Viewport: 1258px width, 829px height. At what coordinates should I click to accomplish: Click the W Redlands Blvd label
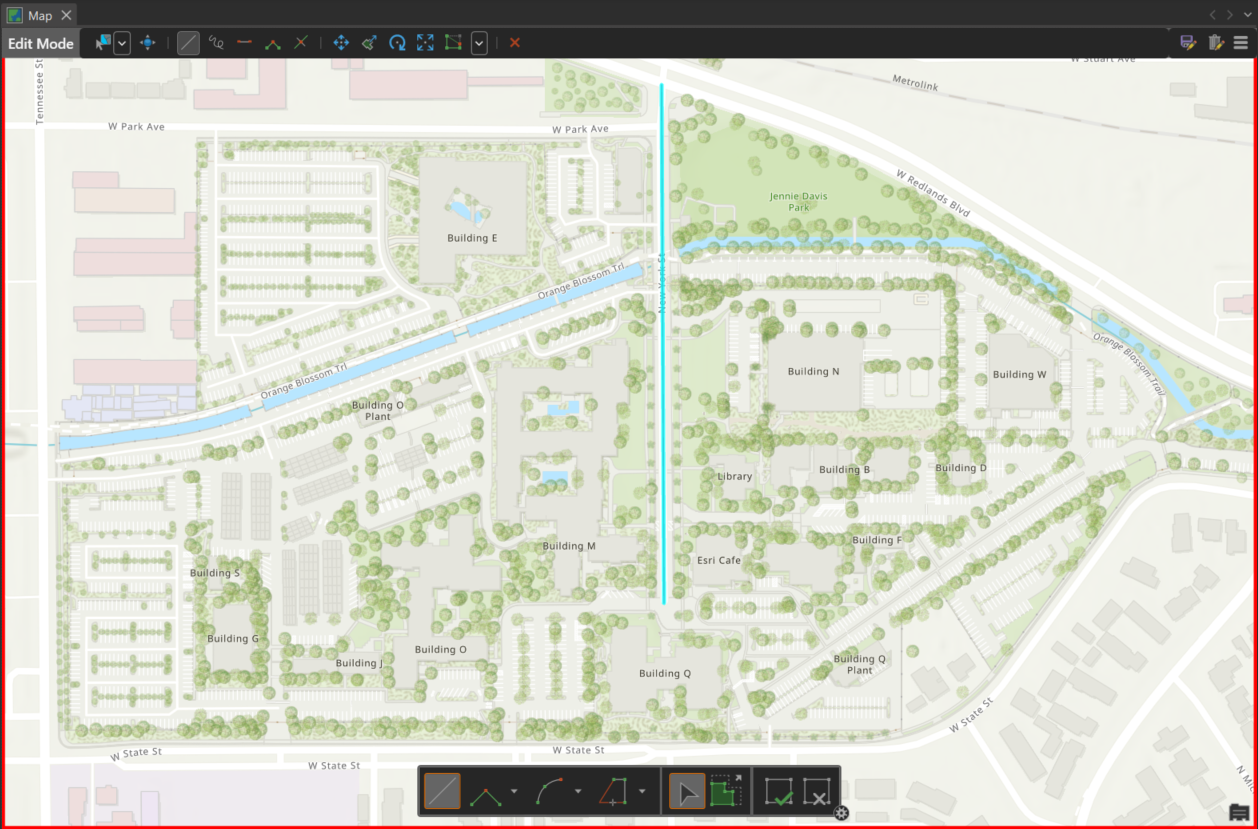tap(933, 194)
